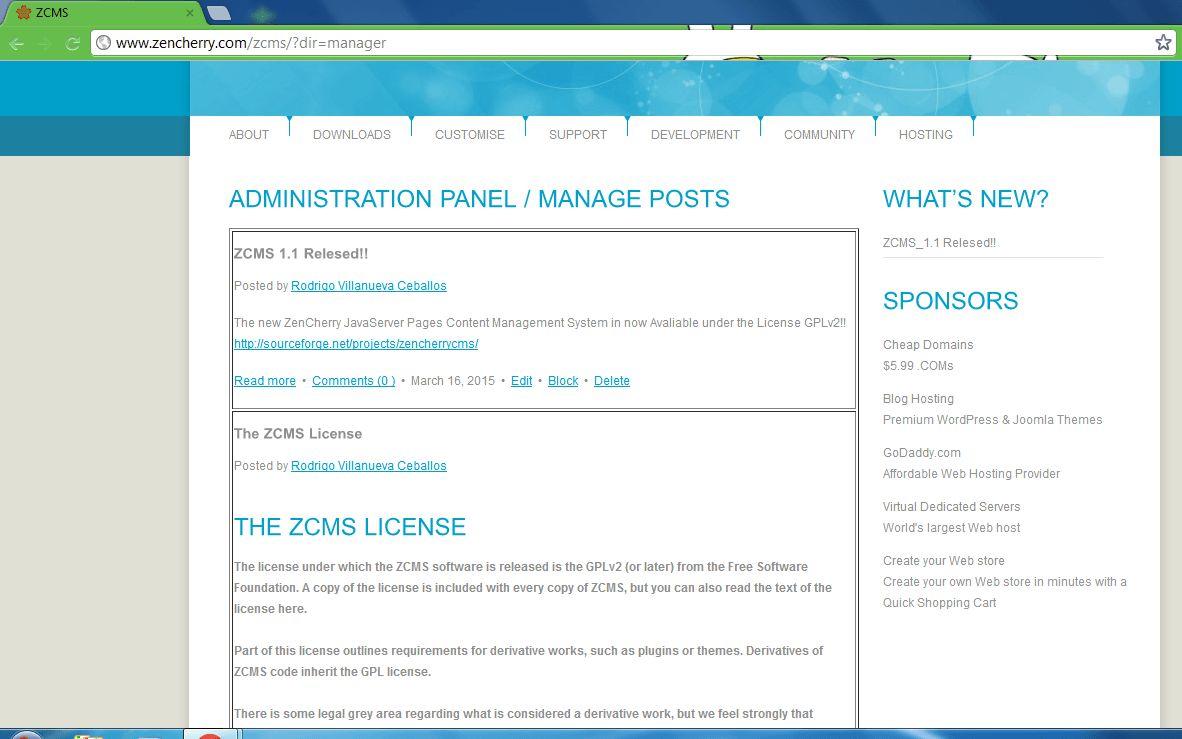This screenshot has width=1182, height=739.
Task: Click the browser back arrow
Action: click(17, 43)
